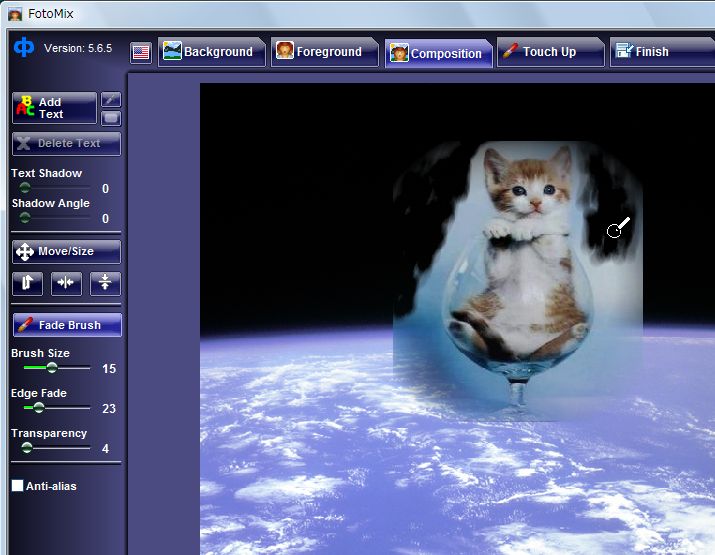
Task: Adjust the Brush Size slider
Action: coord(57,368)
